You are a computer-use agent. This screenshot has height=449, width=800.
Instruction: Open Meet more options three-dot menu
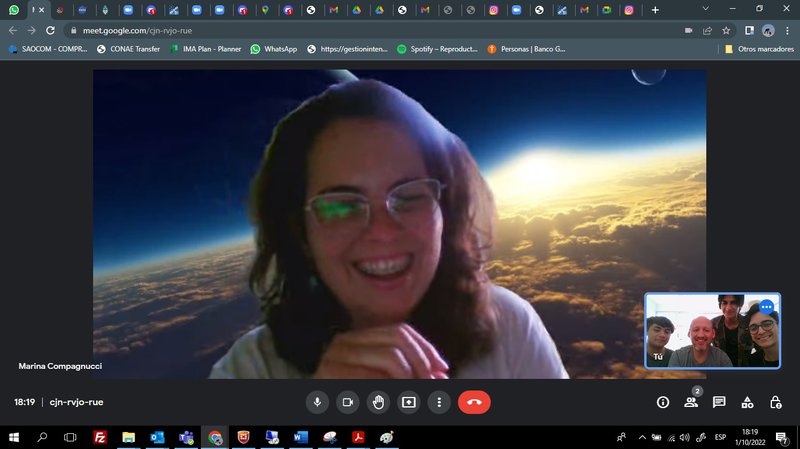439,402
